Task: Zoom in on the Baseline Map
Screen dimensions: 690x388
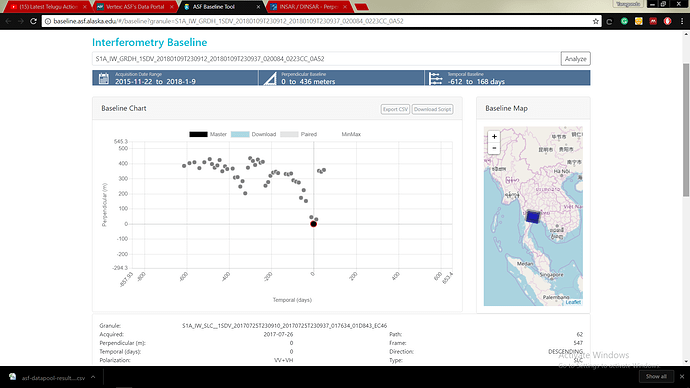Action: (494, 137)
